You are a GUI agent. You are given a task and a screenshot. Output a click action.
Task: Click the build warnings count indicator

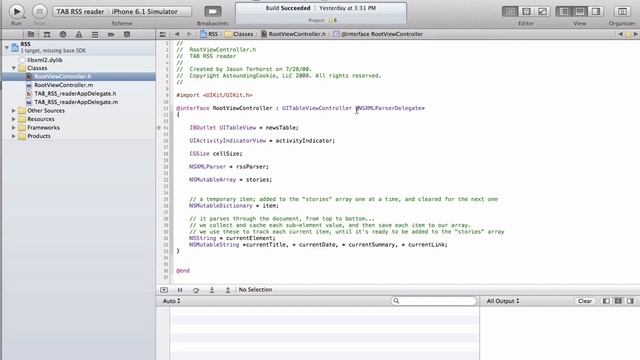click(x=333, y=20)
